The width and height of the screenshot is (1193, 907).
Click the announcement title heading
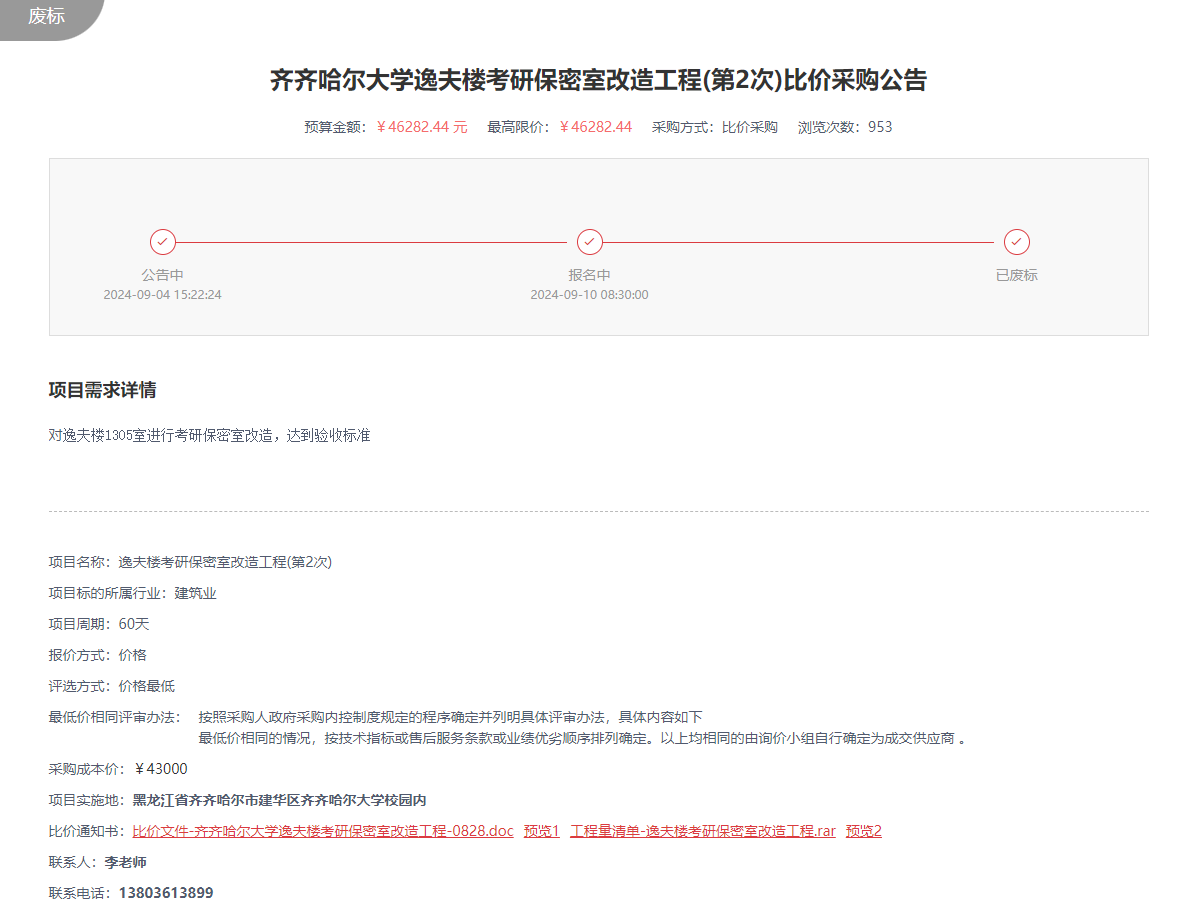click(598, 80)
